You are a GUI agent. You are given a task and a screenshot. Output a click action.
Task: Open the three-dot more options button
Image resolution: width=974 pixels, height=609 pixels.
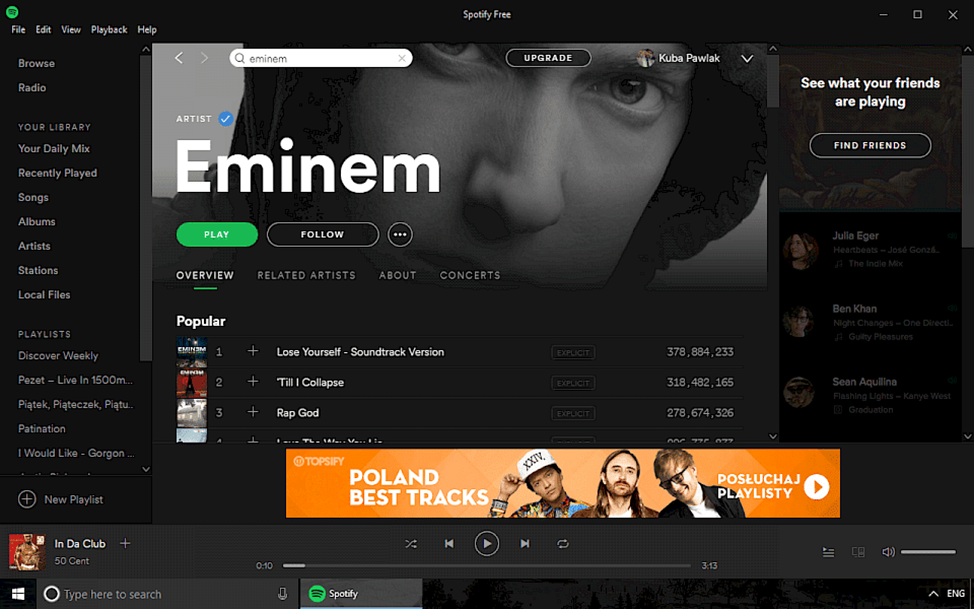[400, 234]
